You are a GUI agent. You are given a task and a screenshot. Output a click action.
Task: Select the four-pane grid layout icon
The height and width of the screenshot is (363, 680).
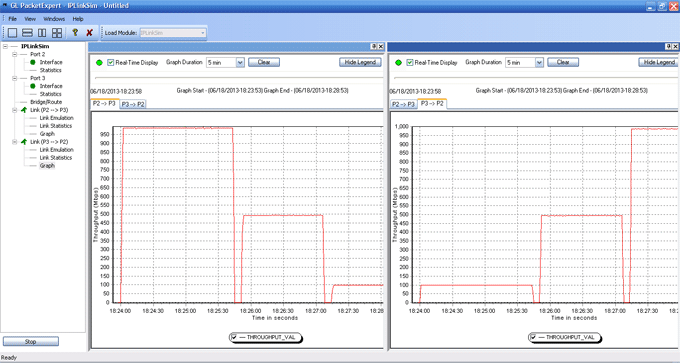pos(57,33)
